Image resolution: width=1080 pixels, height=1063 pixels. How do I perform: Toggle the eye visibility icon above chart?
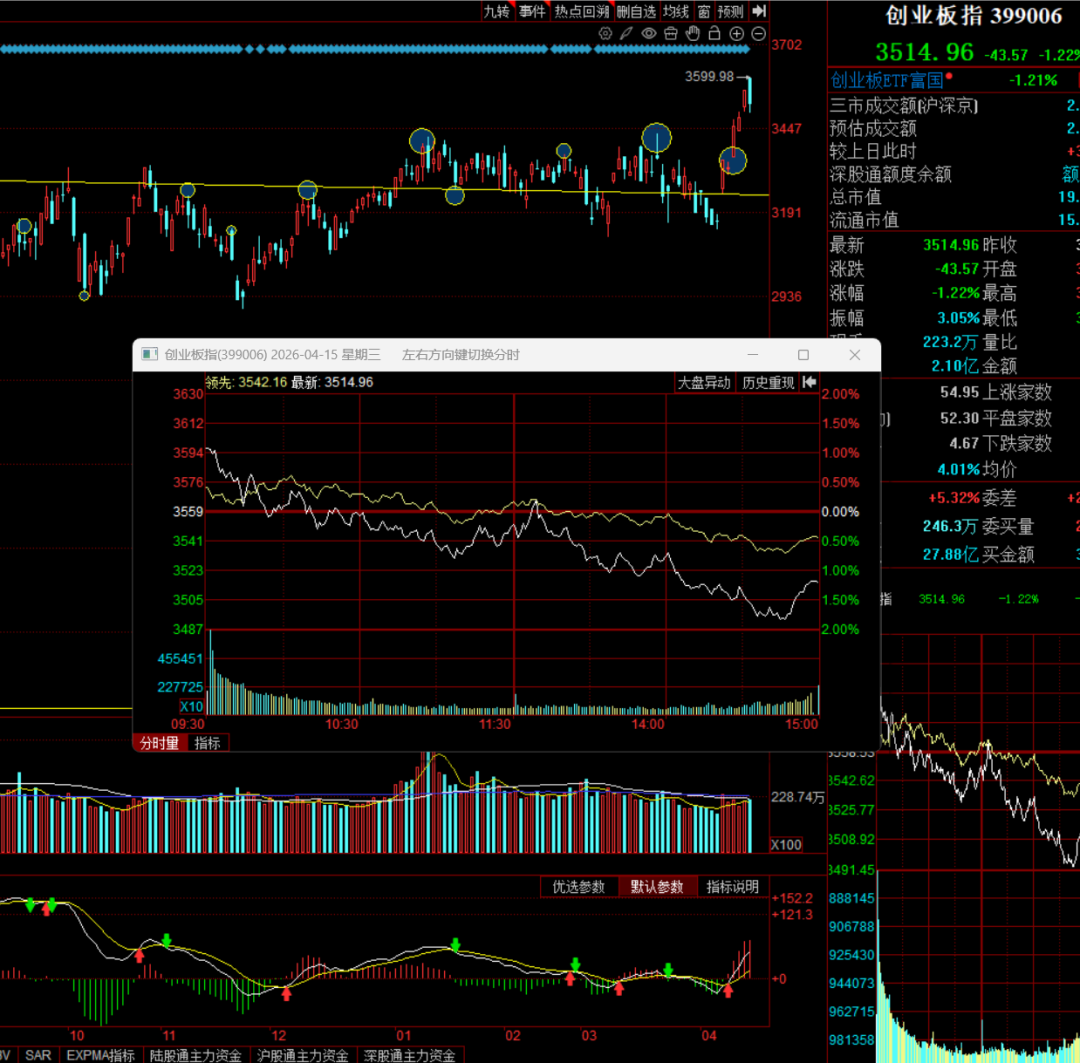click(649, 33)
